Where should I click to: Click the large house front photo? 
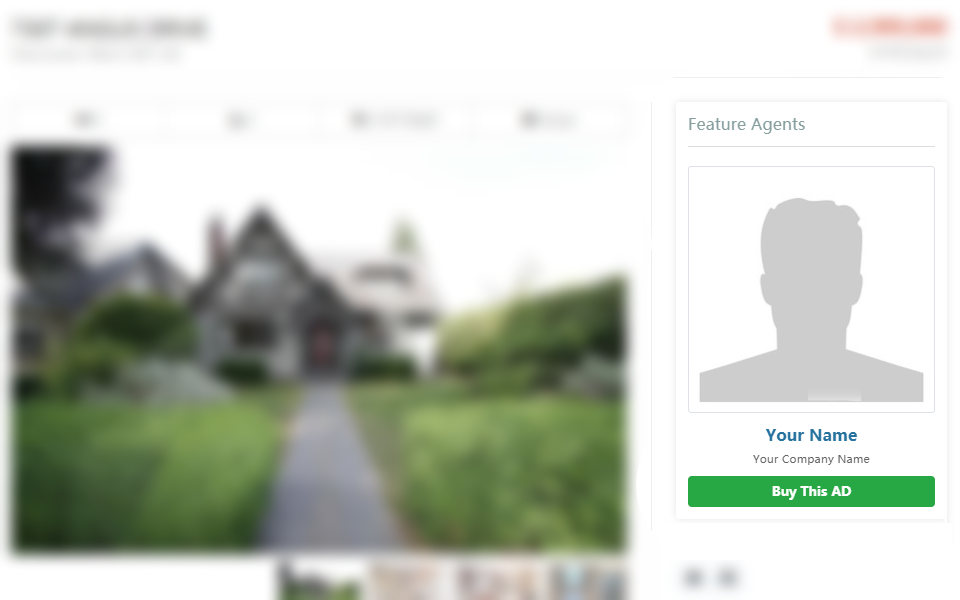(x=318, y=349)
